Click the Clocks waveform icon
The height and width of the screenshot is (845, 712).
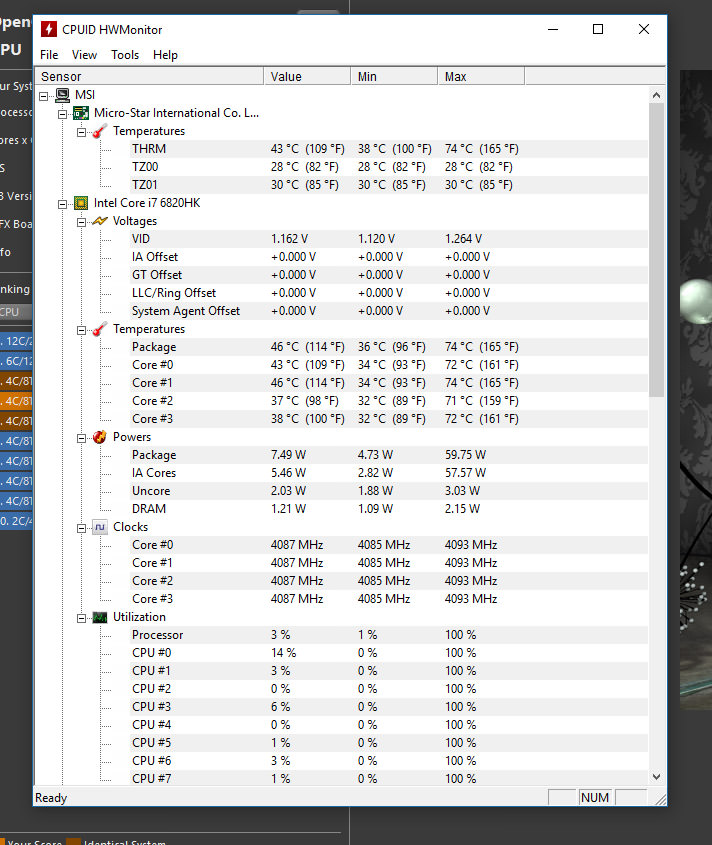[x=100, y=527]
